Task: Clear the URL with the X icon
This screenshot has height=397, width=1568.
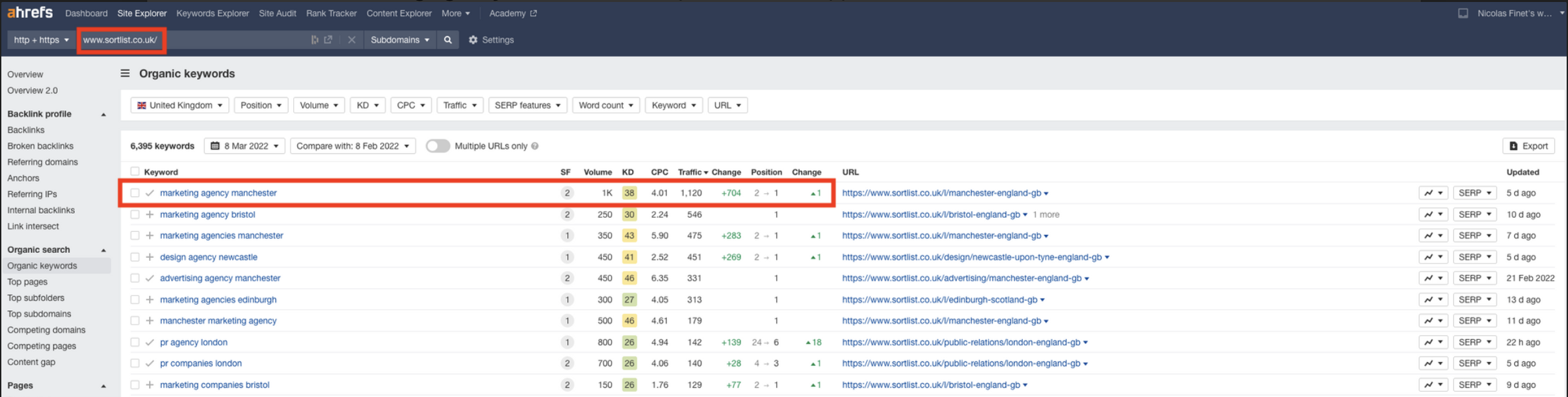Action: 352,40
